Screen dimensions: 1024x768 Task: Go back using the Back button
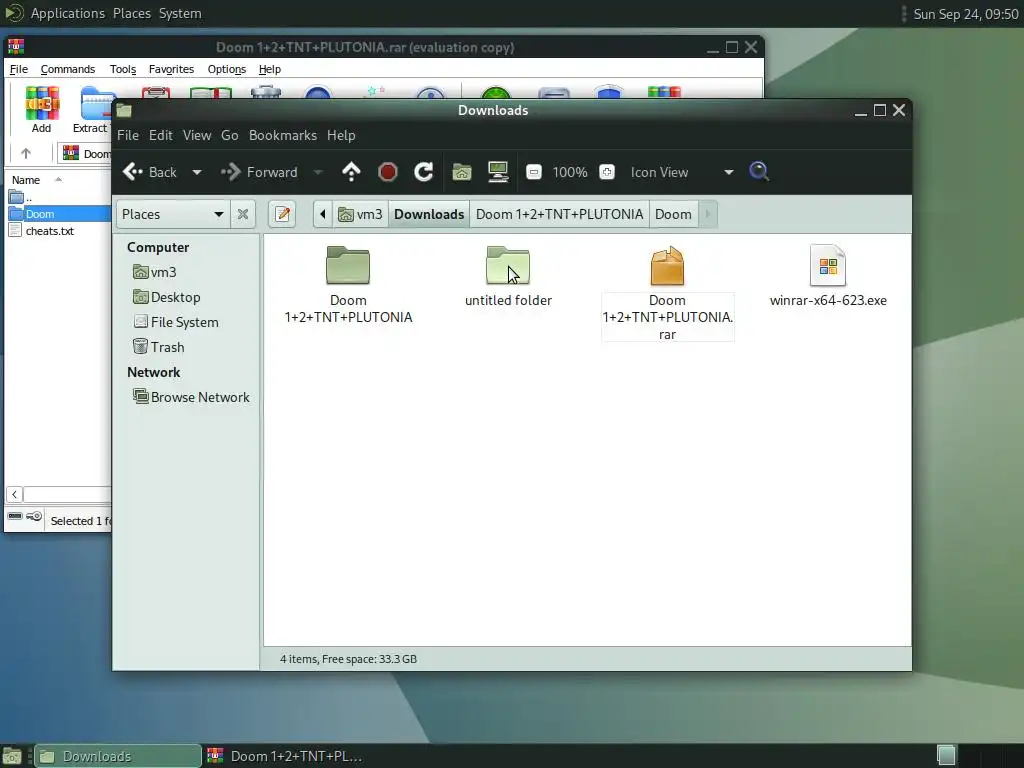(x=150, y=172)
